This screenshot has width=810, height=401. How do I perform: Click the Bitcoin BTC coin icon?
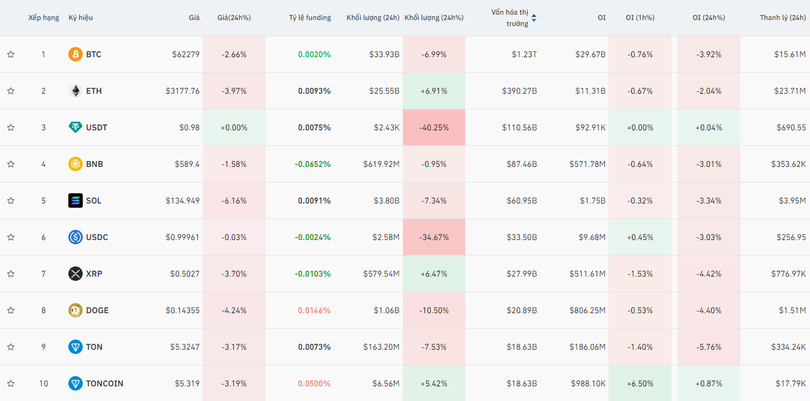pyautogui.click(x=75, y=54)
